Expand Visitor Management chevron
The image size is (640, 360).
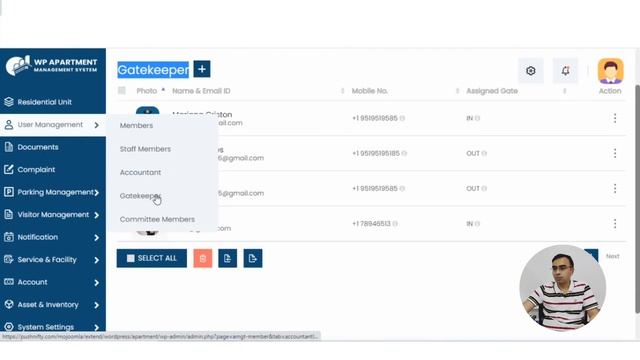tap(96, 215)
